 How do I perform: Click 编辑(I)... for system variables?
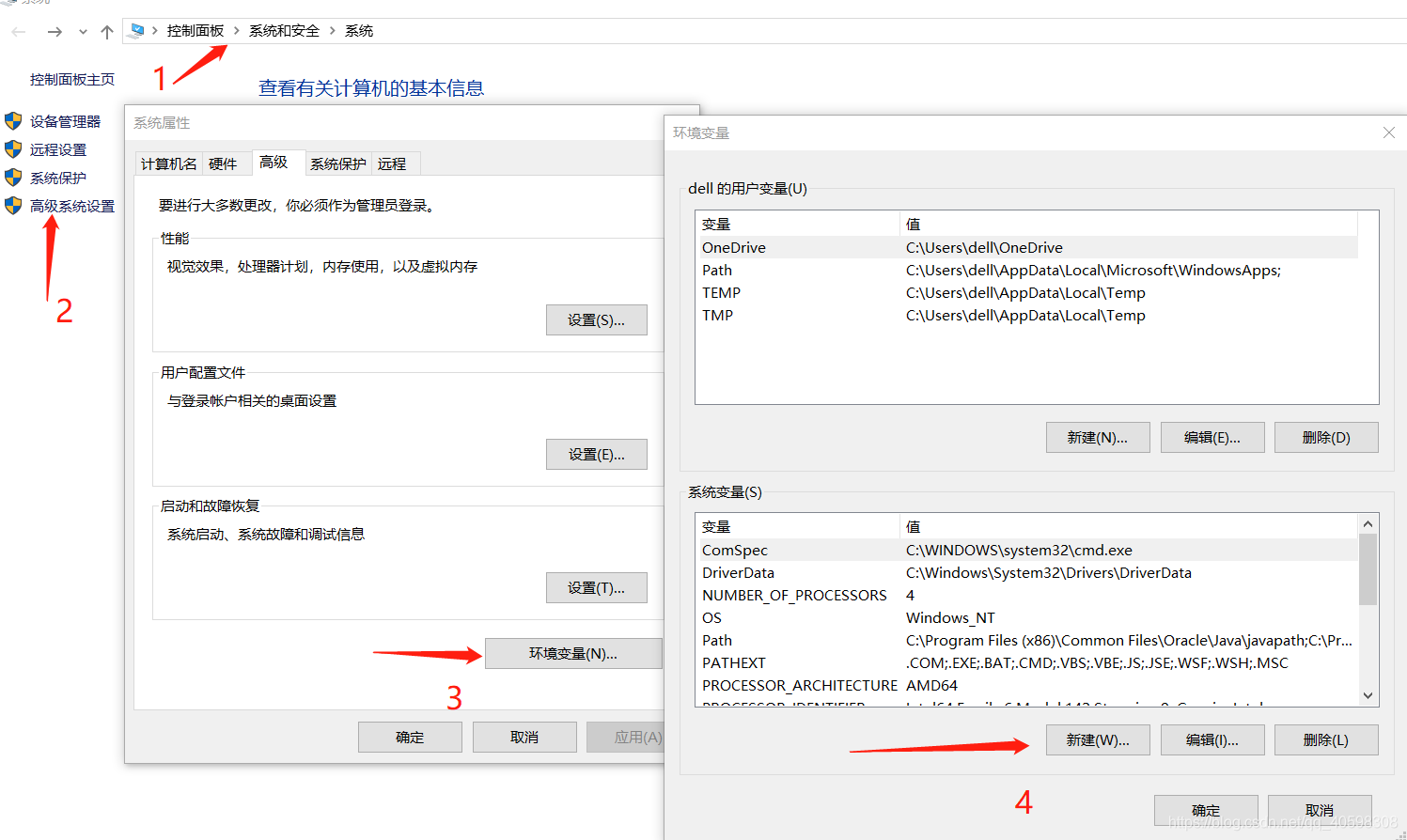click(1212, 740)
